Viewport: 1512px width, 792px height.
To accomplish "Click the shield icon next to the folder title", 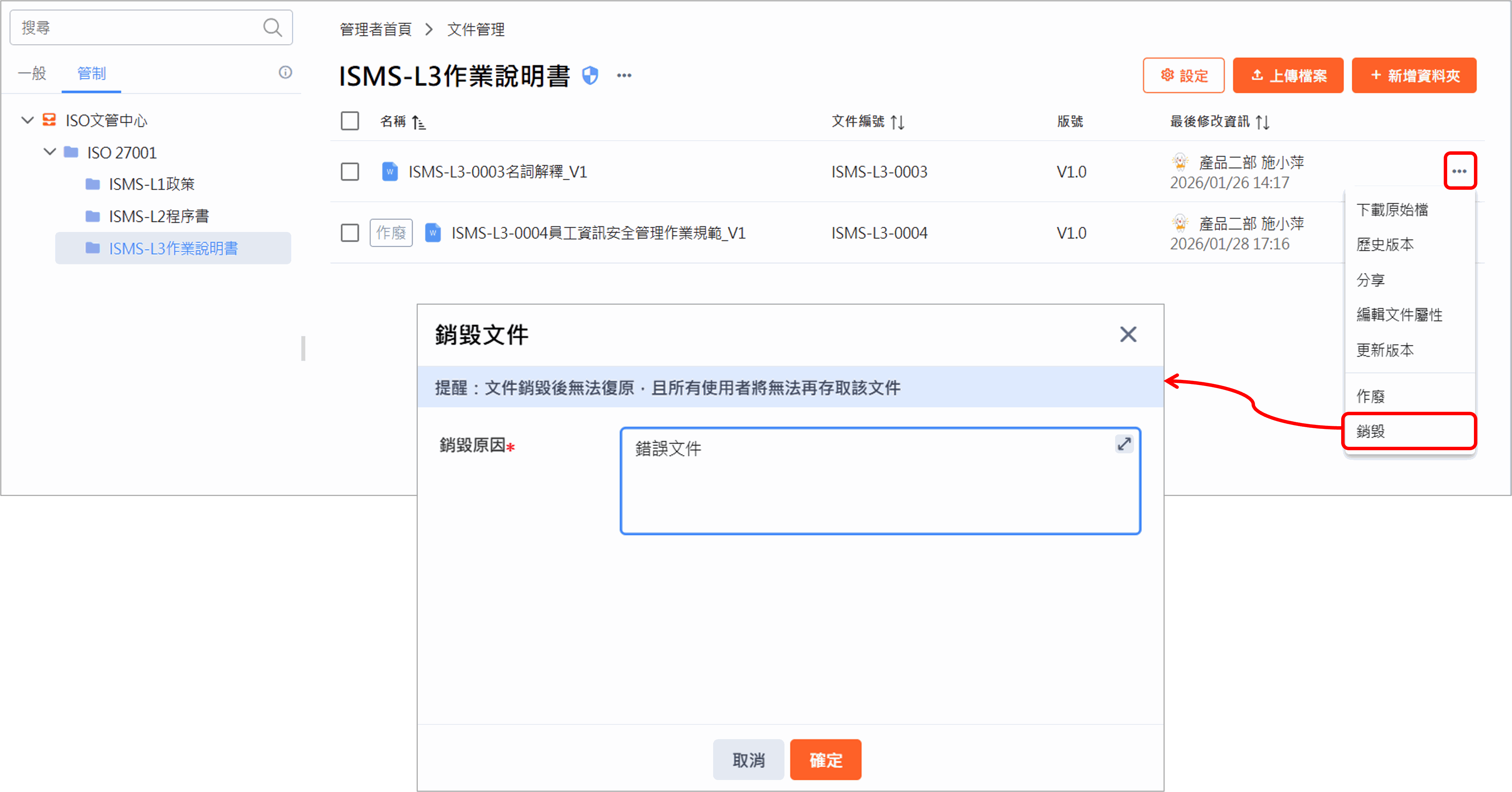I will pyautogui.click(x=590, y=76).
